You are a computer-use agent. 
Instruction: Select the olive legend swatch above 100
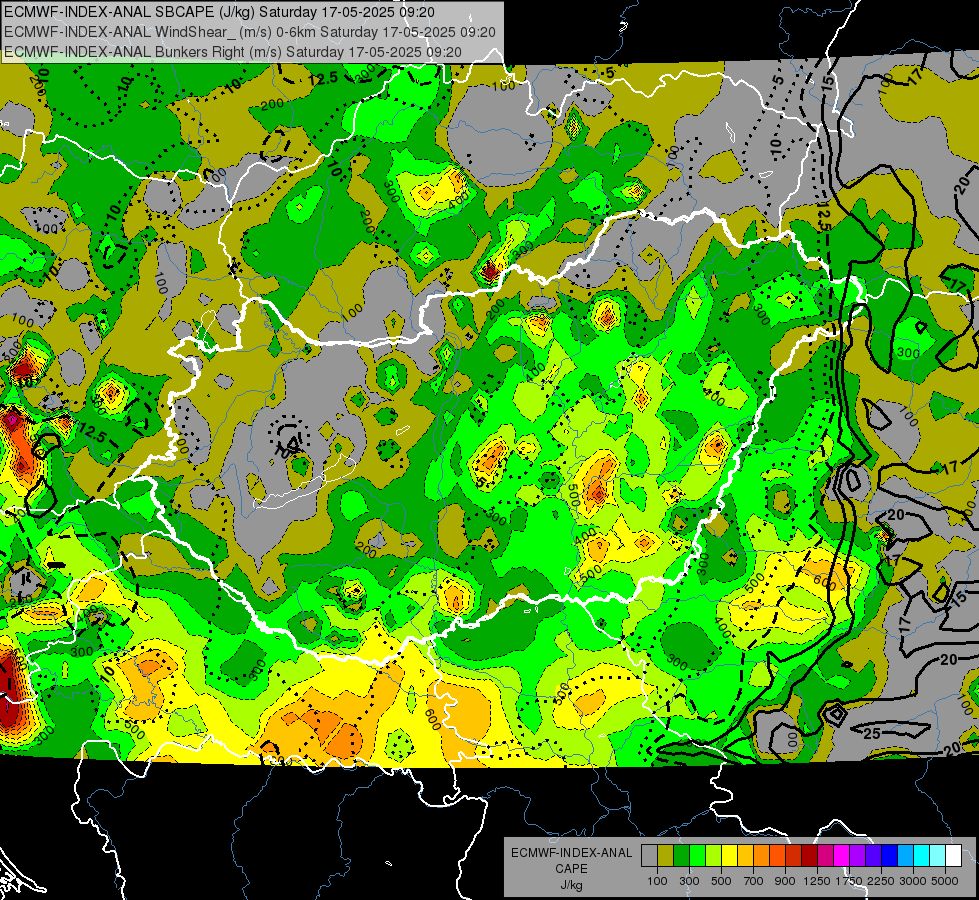coord(666,855)
